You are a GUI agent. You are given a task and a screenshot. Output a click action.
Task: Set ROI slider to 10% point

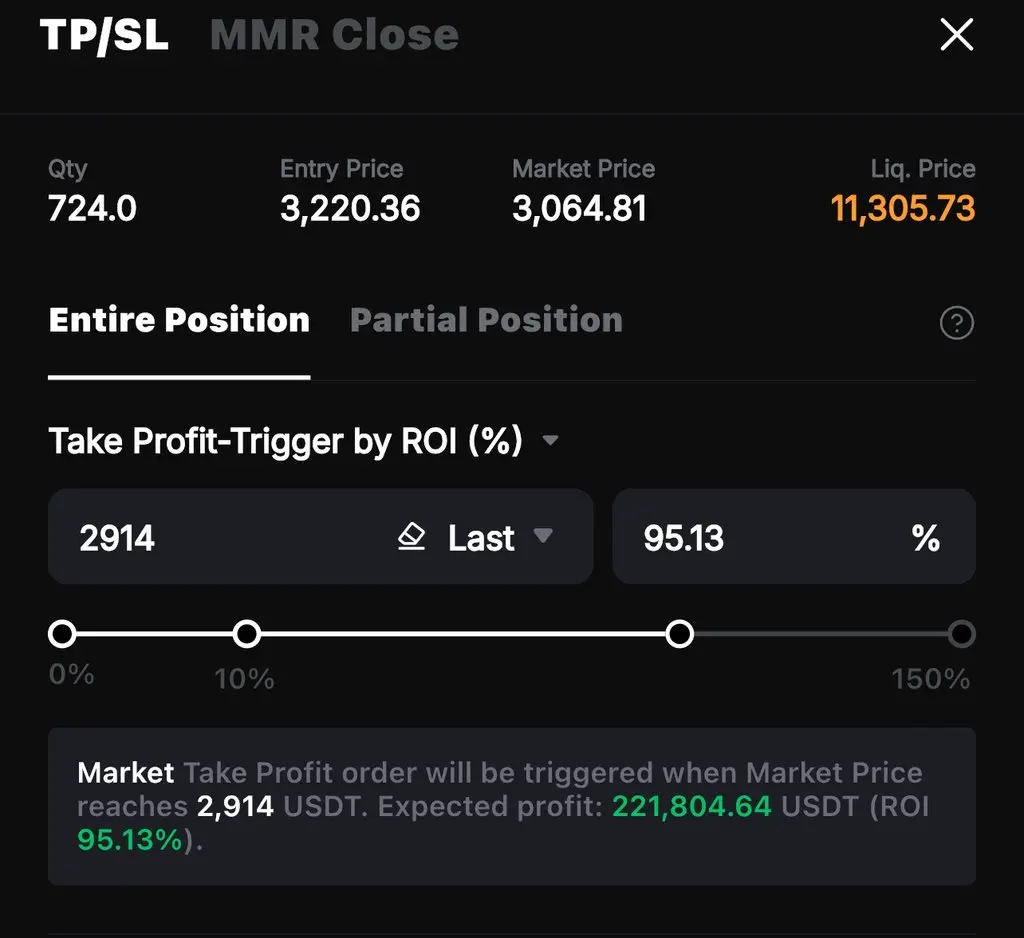pos(246,634)
